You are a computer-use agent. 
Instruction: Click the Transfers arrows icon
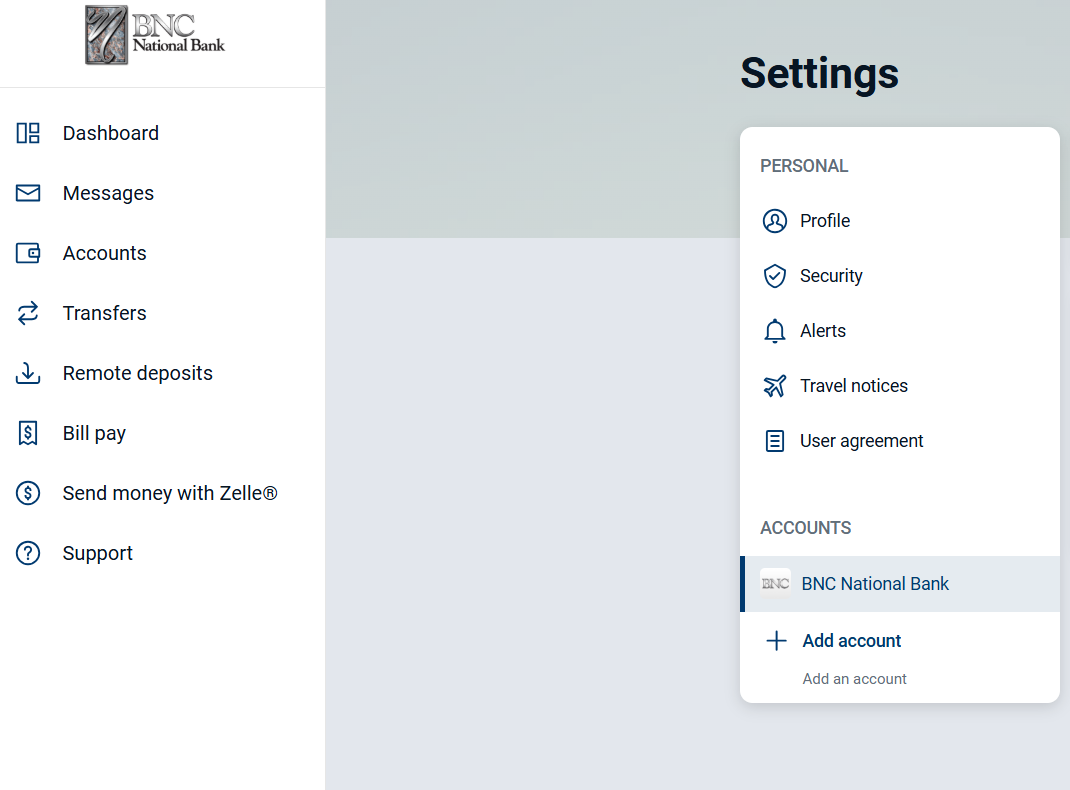pyautogui.click(x=28, y=313)
